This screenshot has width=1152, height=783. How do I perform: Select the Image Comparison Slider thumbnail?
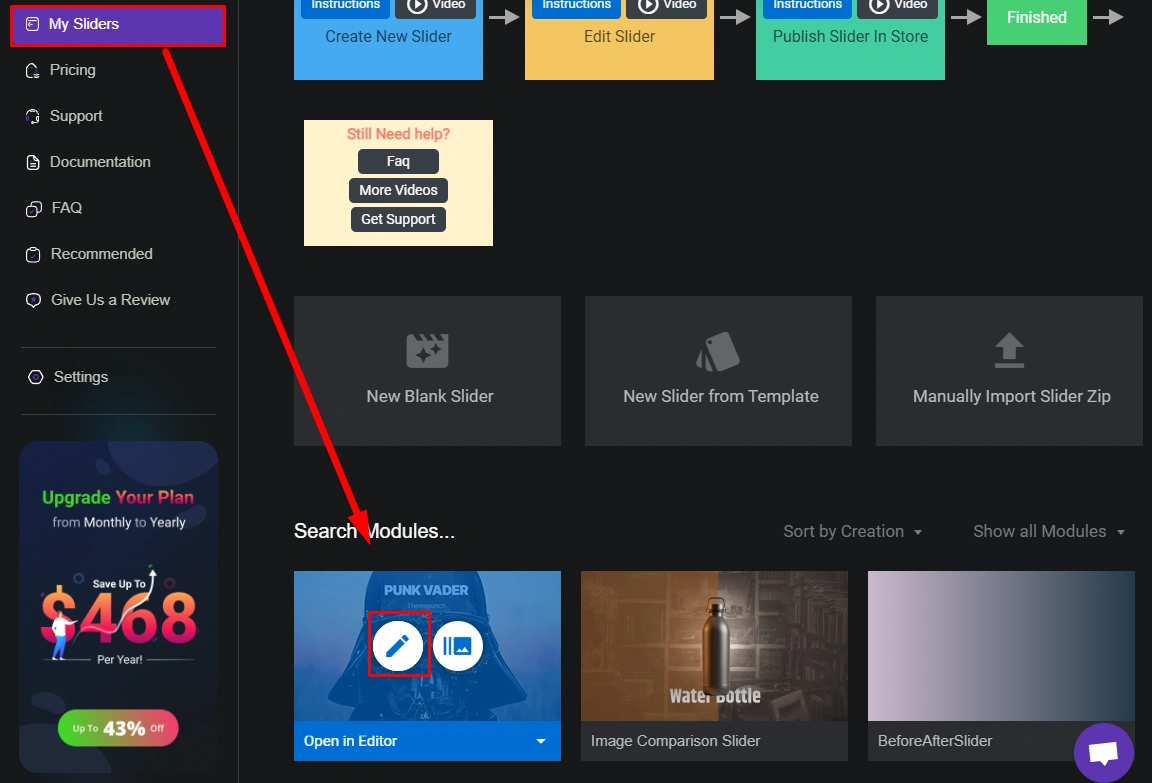click(x=714, y=646)
